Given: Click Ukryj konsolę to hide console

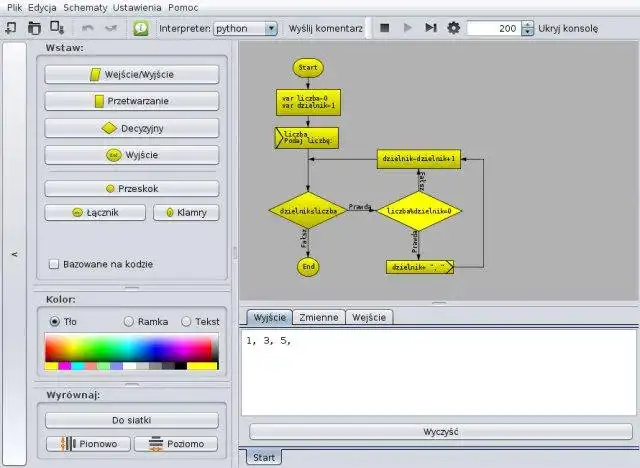Looking at the screenshot, I should point(568,29).
